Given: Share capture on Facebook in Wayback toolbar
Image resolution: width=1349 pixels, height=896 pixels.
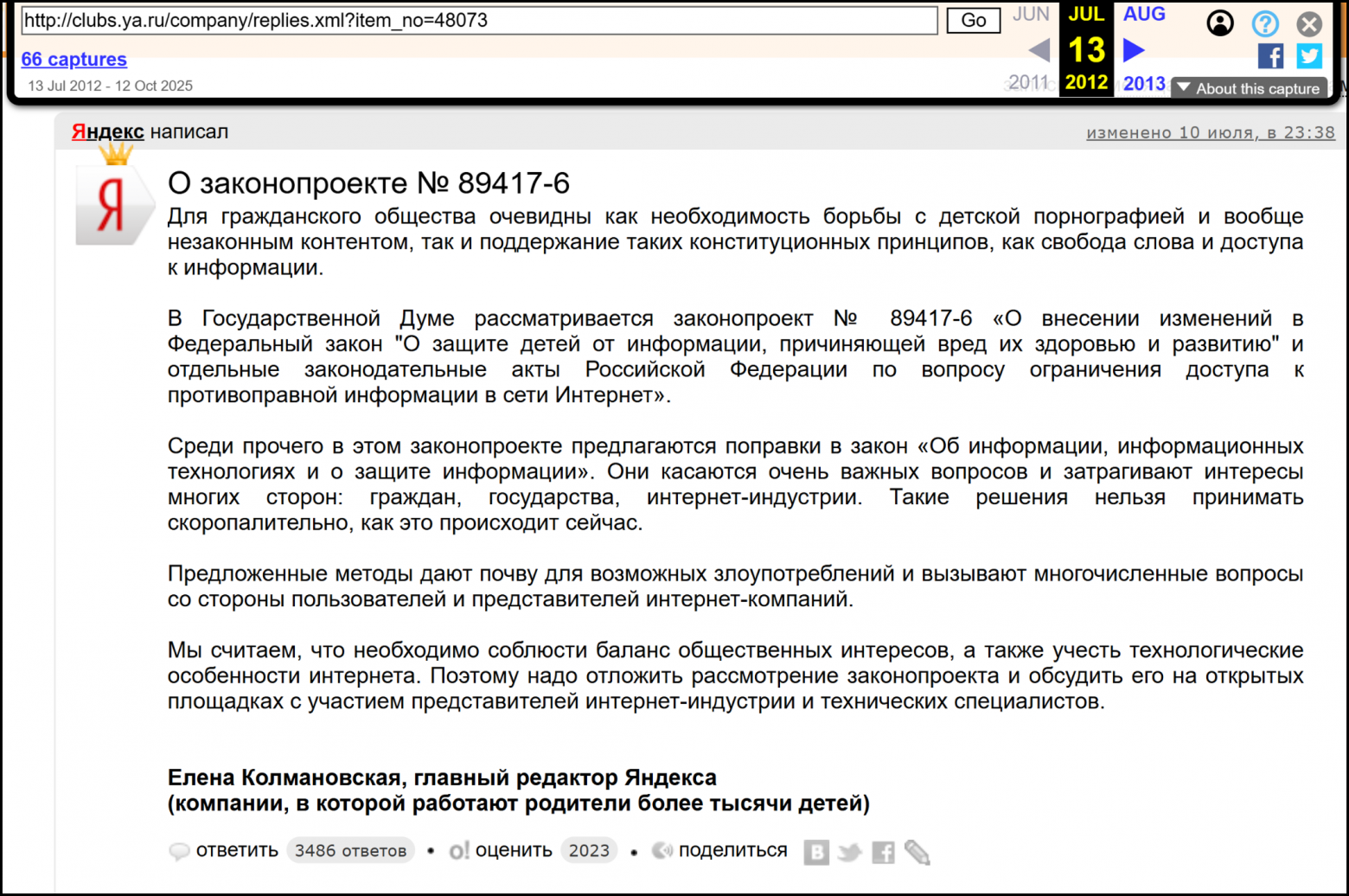Looking at the screenshot, I should click(x=1269, y=56).
